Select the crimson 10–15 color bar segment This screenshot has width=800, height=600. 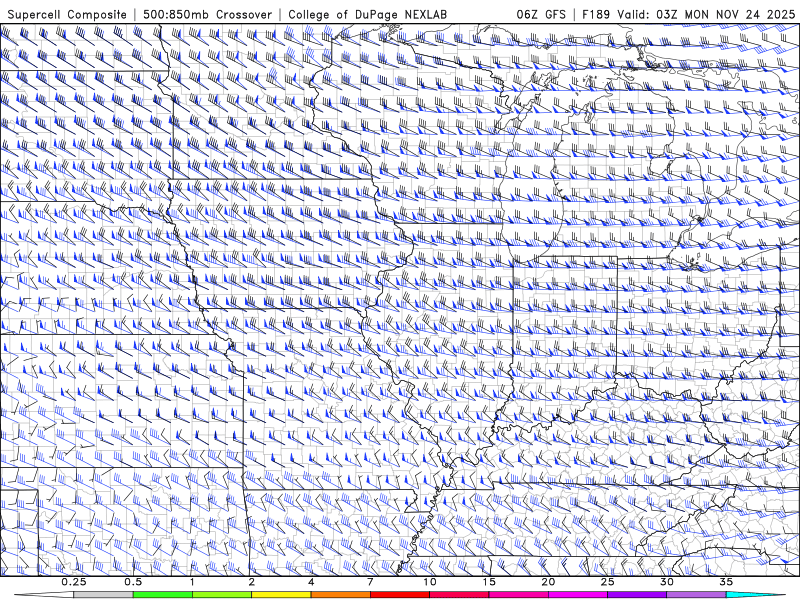pyautogui.click(x=459, y=595)
